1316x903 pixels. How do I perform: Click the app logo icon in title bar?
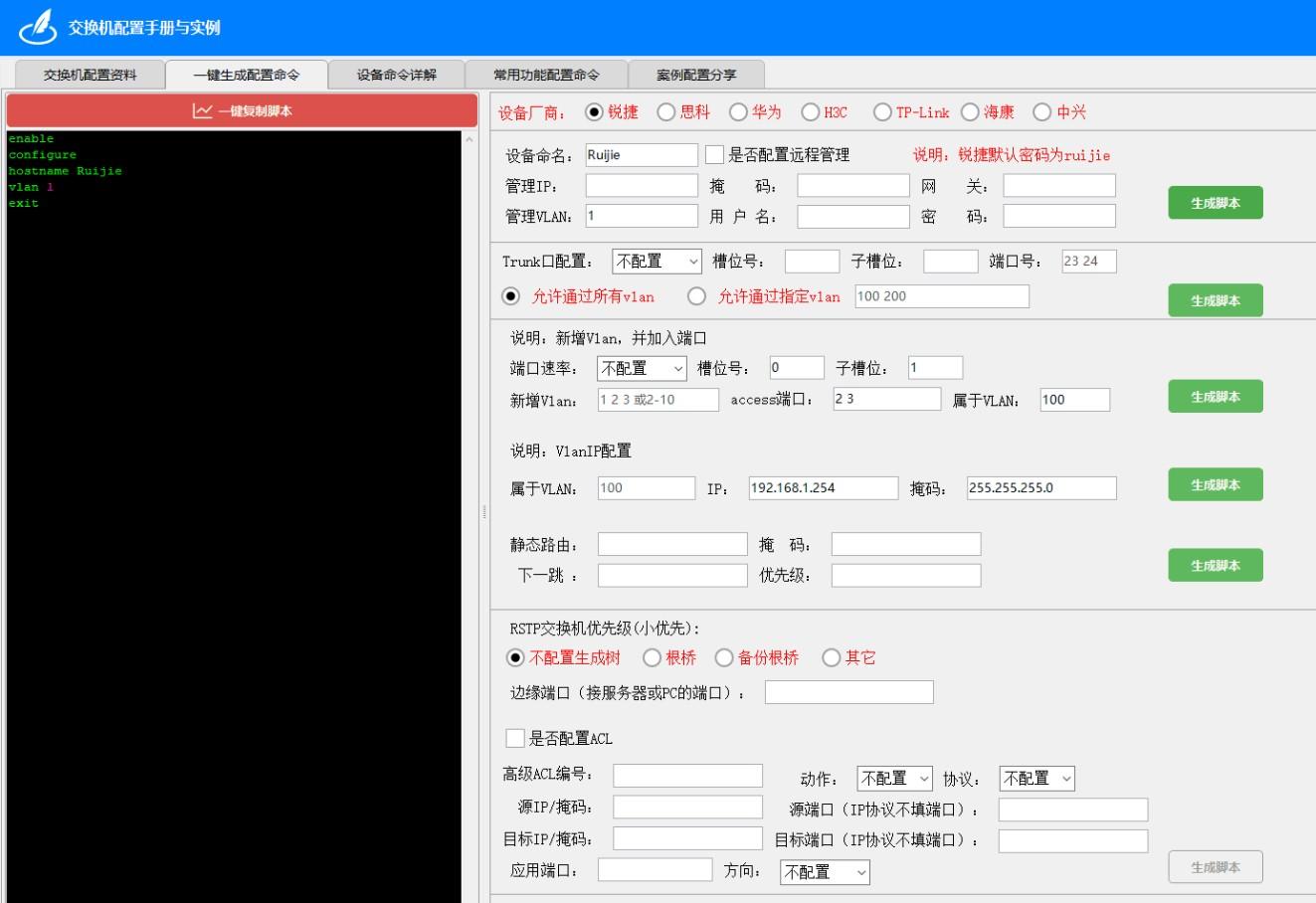point(38,27)
